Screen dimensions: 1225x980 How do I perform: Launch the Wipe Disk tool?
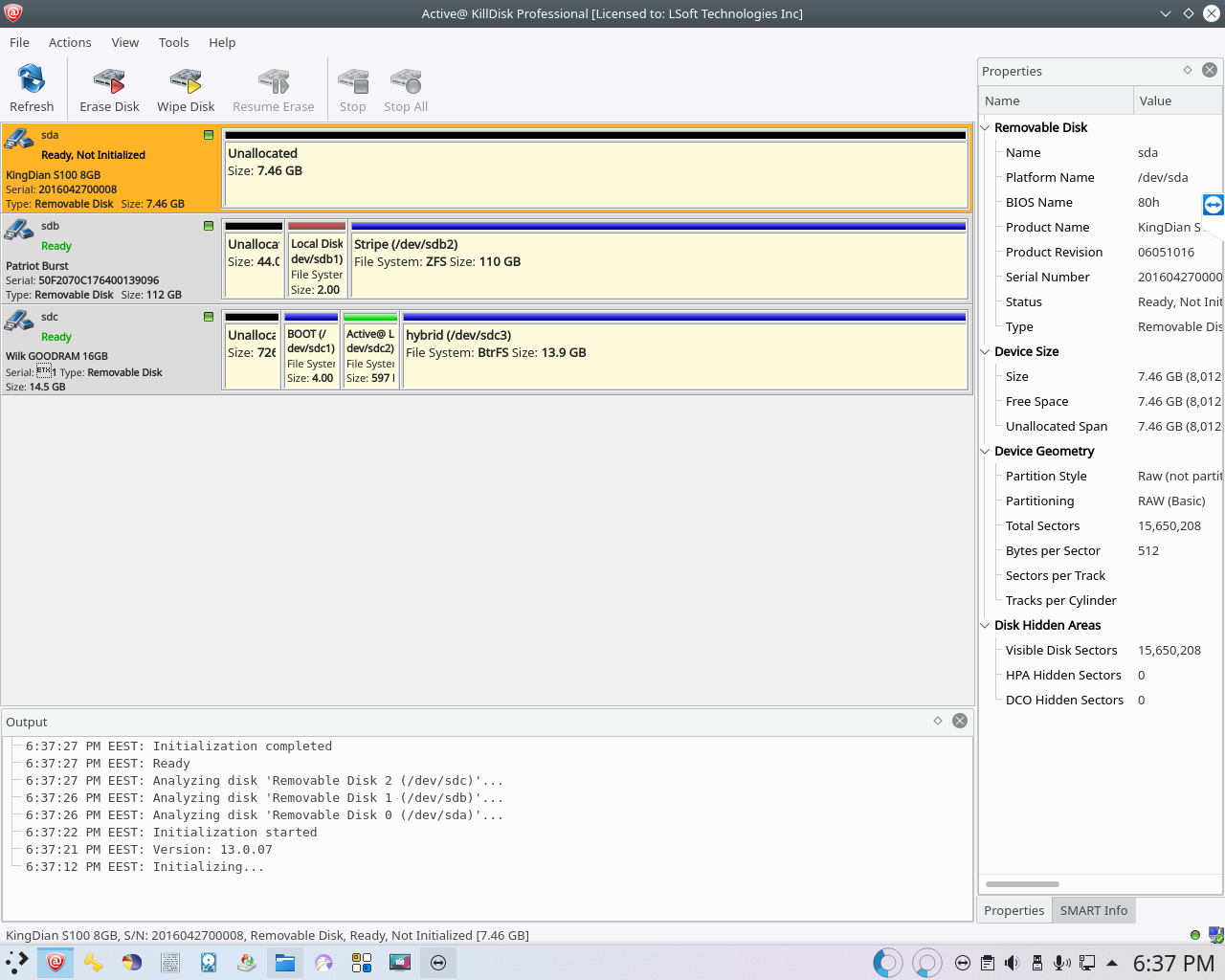tap(186, 88)
